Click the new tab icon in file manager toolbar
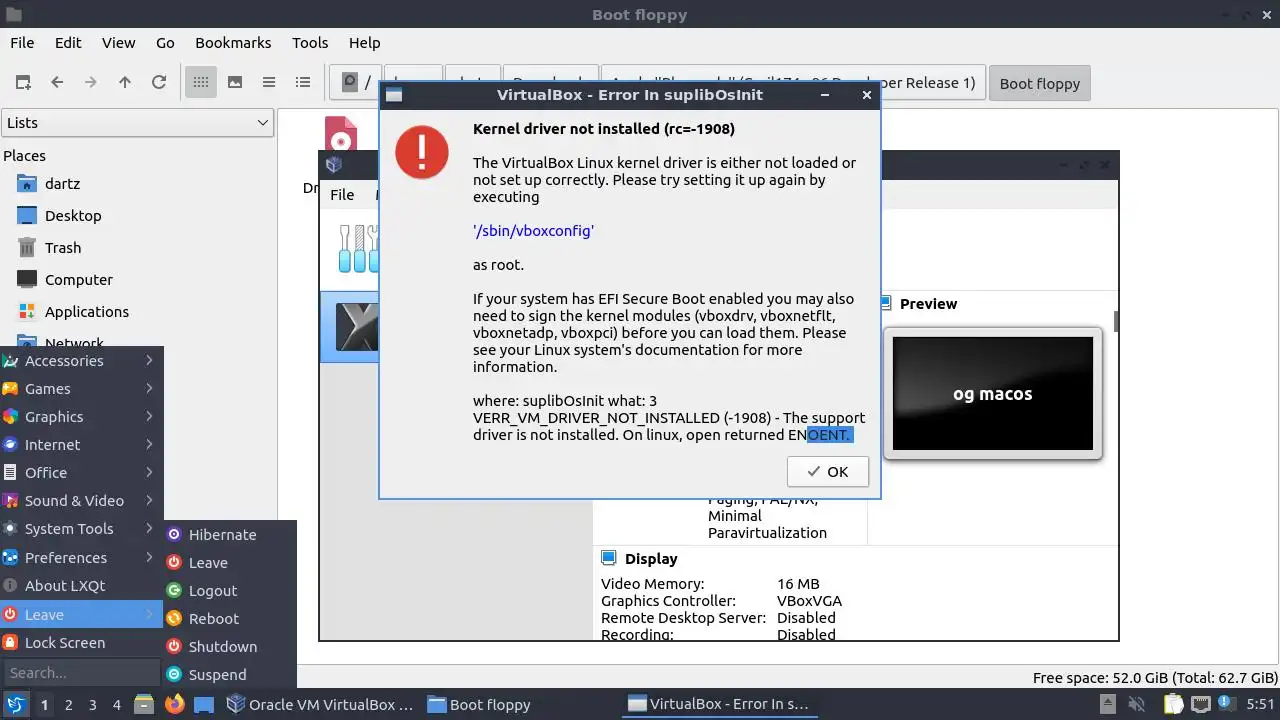 tap(22, 83)
